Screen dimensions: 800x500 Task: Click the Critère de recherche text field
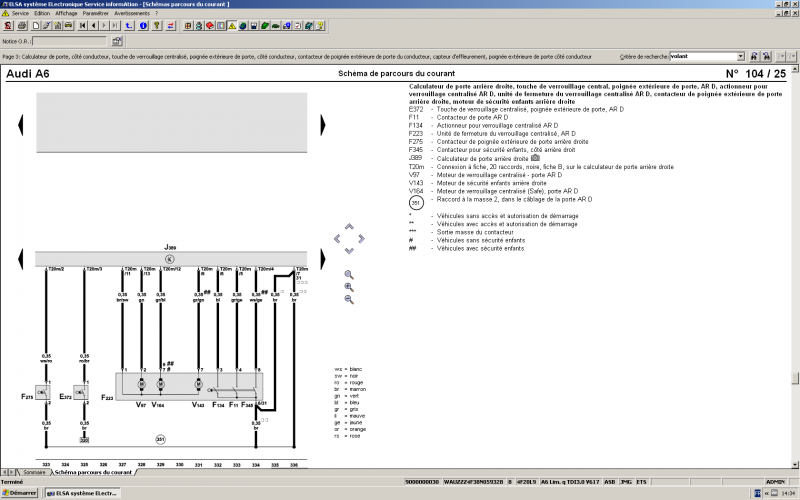coord(703,57)
